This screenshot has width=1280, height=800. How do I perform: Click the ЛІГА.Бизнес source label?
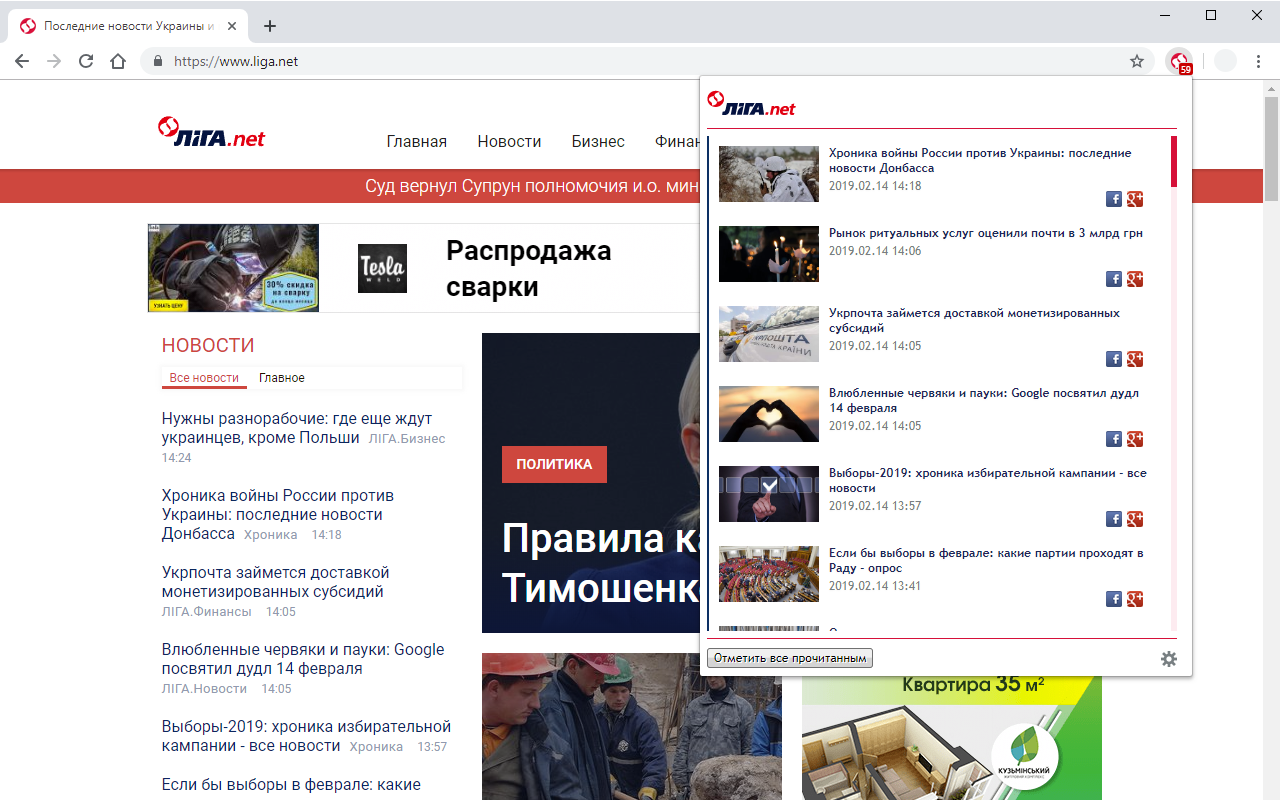point(407,438)
